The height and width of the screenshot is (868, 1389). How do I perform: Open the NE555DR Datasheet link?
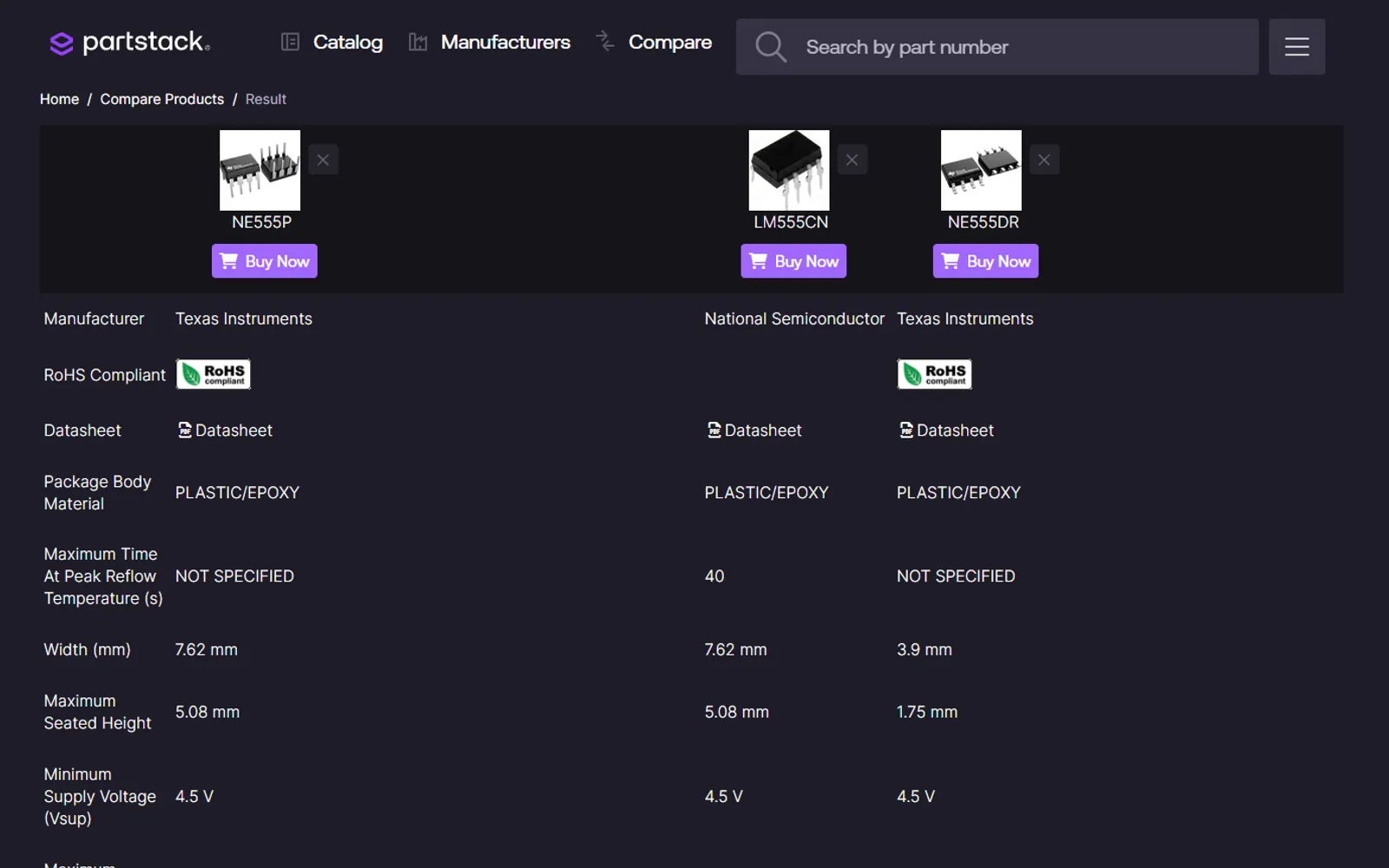click(946, 431)
